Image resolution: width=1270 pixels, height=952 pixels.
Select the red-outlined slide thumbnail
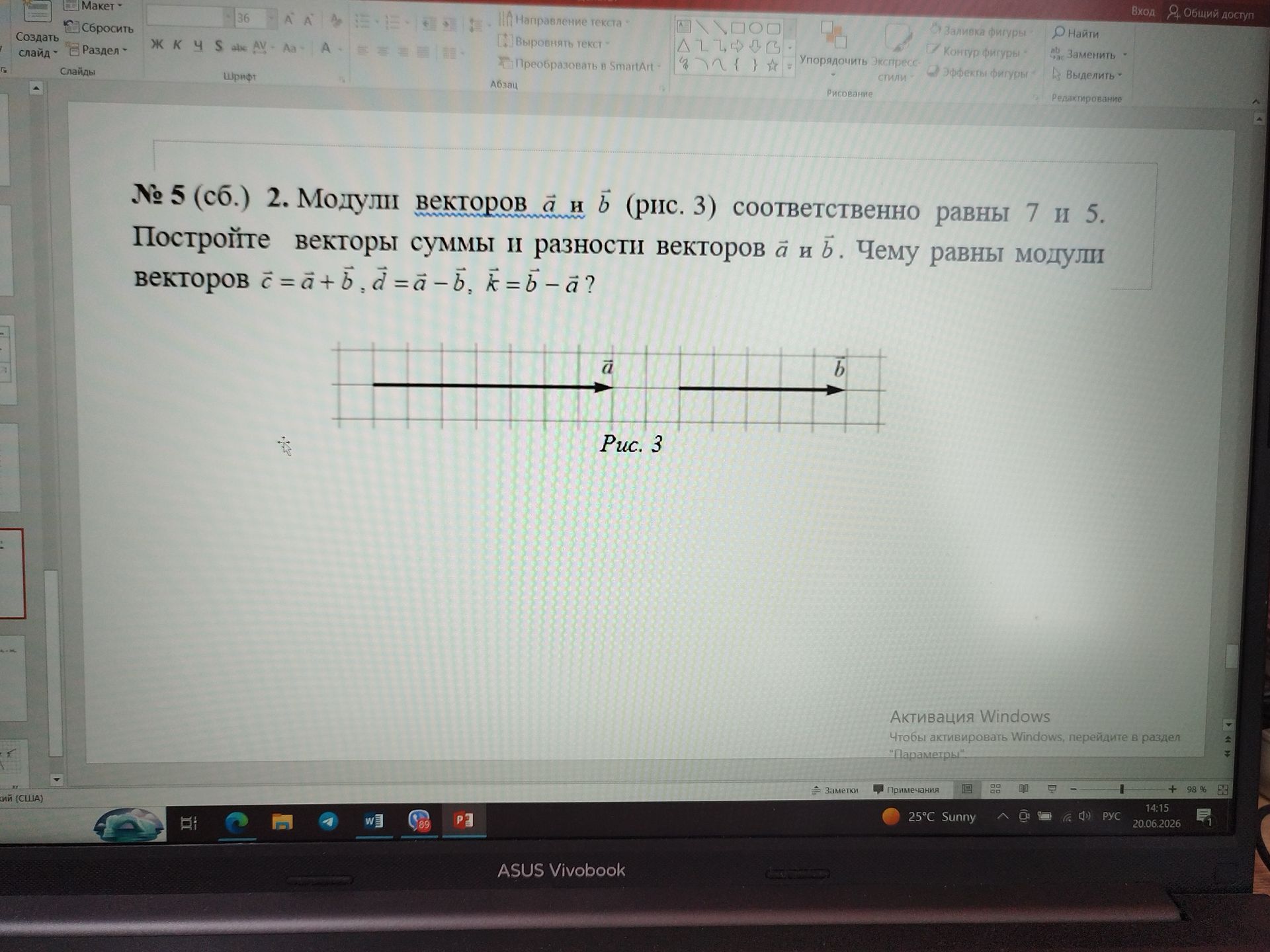[12, 573]
